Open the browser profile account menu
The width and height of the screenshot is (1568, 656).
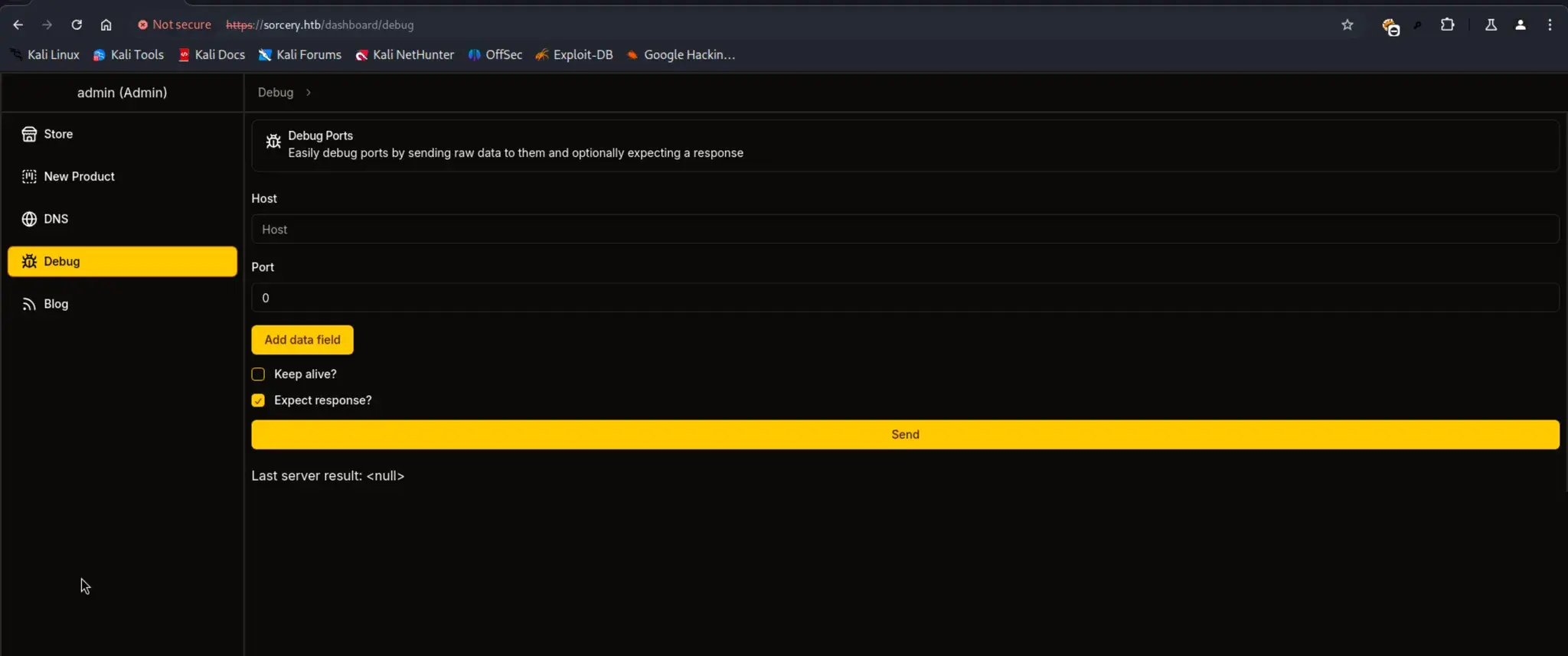pyautogui.click(x=1521, y=24)
